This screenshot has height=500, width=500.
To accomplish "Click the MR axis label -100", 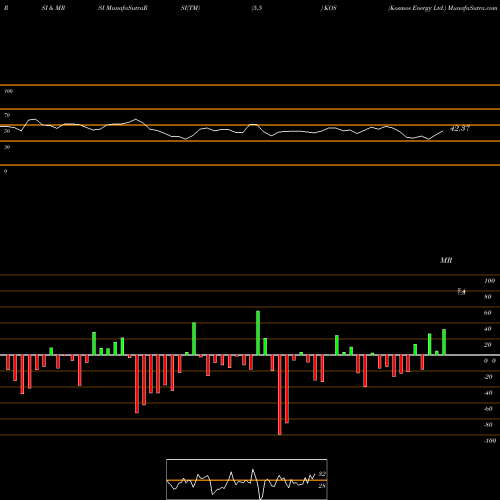I will [490, 441].
